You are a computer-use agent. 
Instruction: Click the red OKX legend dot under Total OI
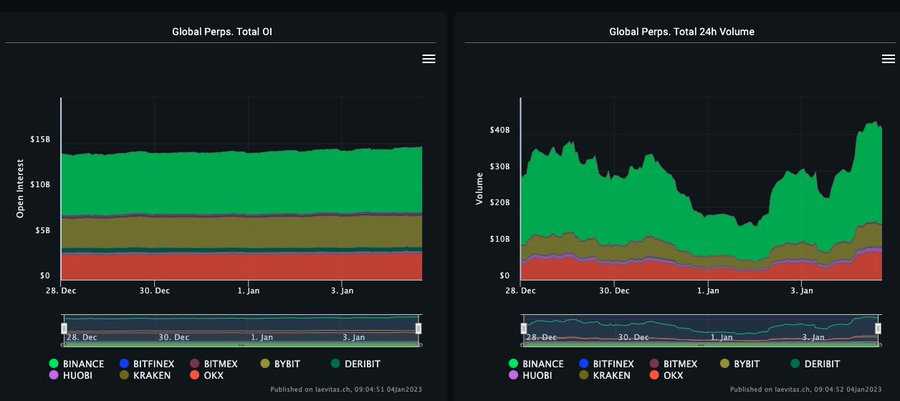point(194,375)
